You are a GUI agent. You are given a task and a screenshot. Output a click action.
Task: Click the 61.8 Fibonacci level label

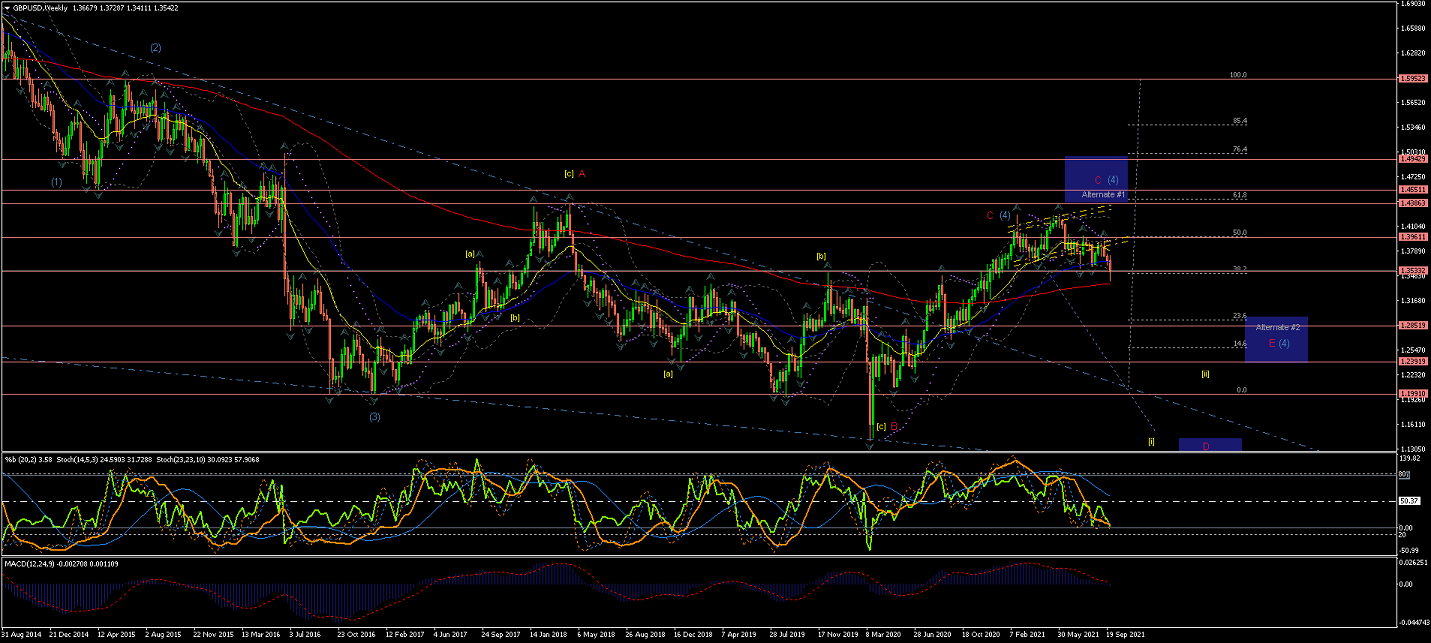pyautogui.click(x=1240, y=194)
